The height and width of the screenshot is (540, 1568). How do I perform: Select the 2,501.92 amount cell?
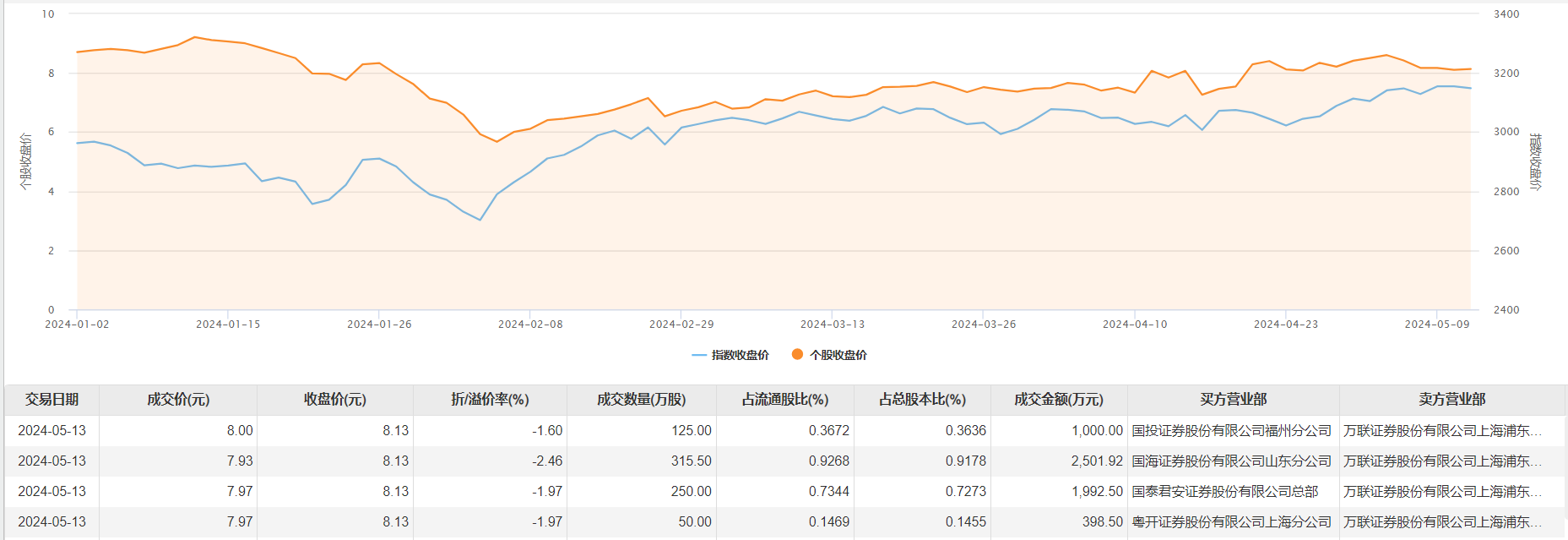[x=1097, y=461]
